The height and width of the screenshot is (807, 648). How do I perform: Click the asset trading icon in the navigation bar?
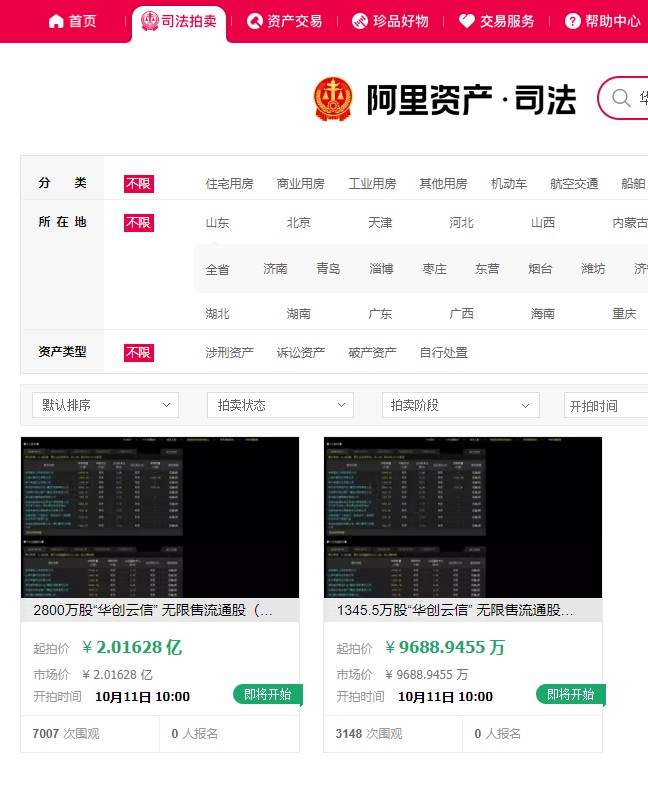254,21
